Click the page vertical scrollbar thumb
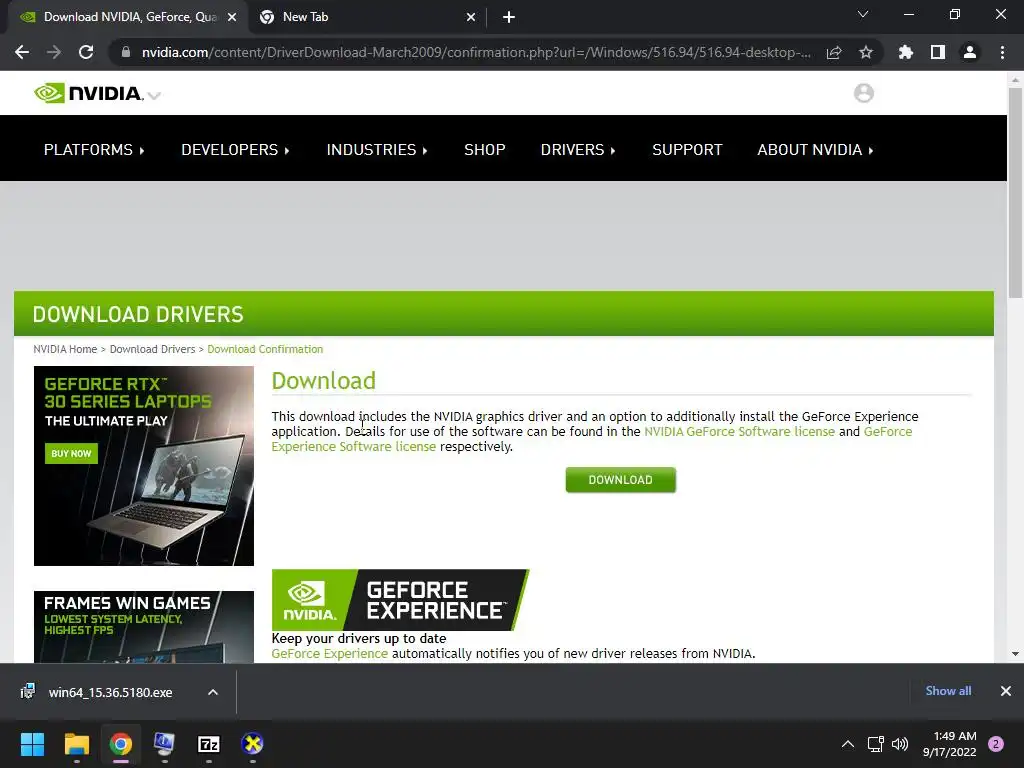Viewport: 1024px width, 768px height. click(x=1015, y=193)
